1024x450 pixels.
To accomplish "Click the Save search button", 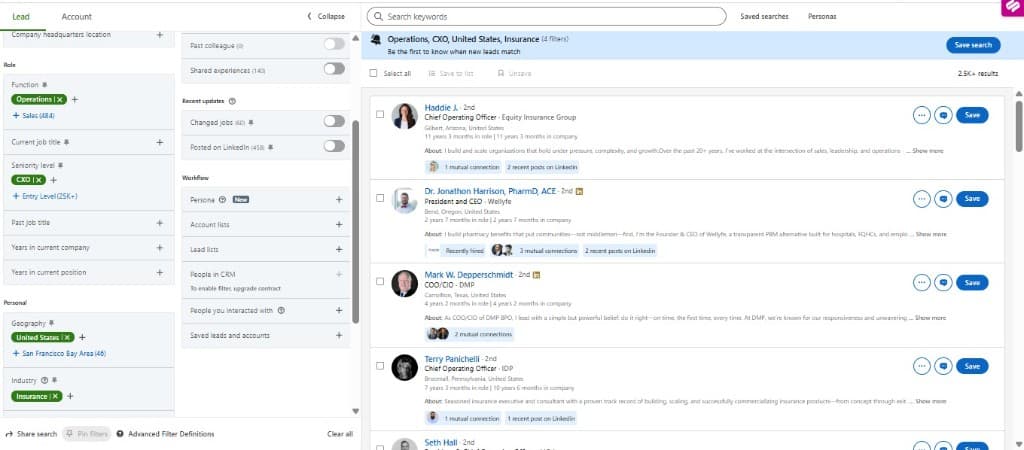I will click(973, 45).
